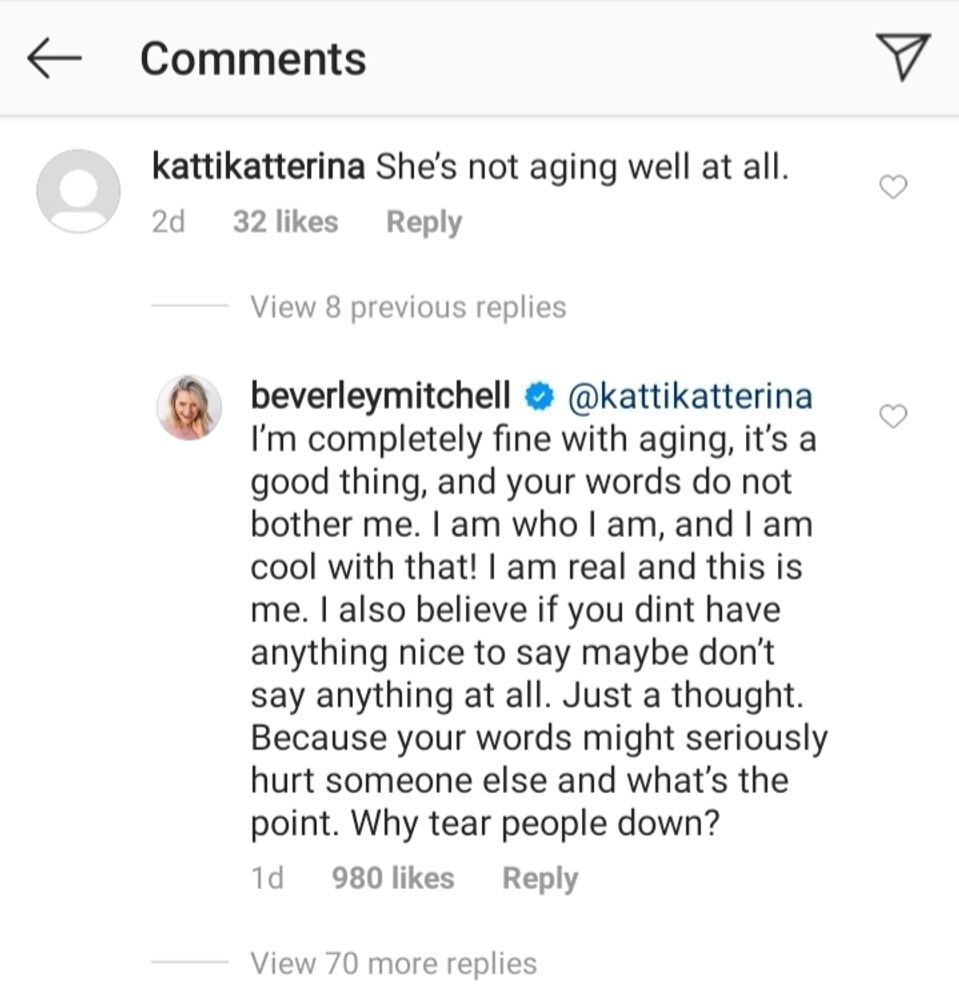Click the Comments header title
The height and width of the screenshot is (994, 959).
tap(253, 58)
